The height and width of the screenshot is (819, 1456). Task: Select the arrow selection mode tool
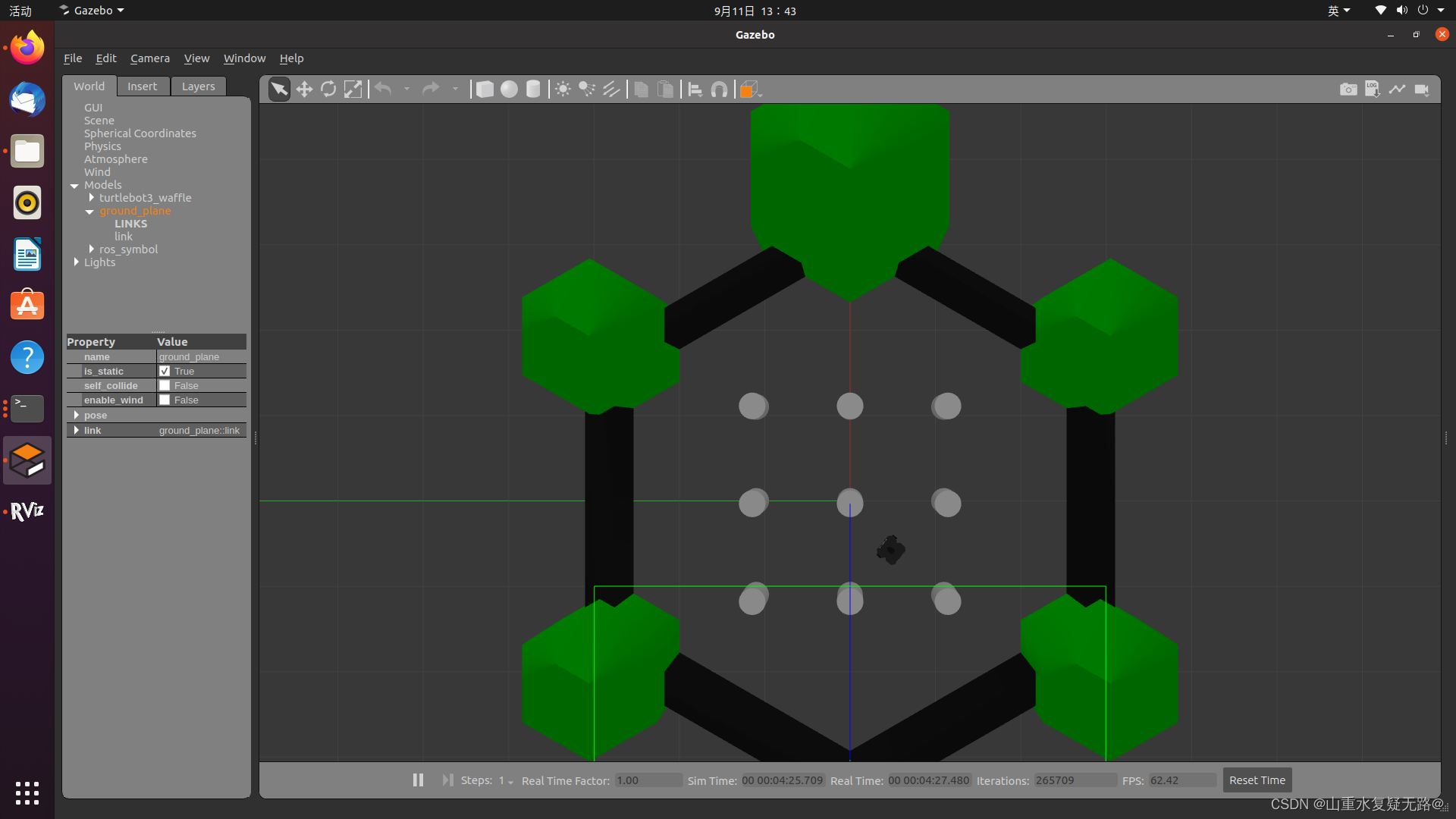pyautogui.click(x=279, y=89)
